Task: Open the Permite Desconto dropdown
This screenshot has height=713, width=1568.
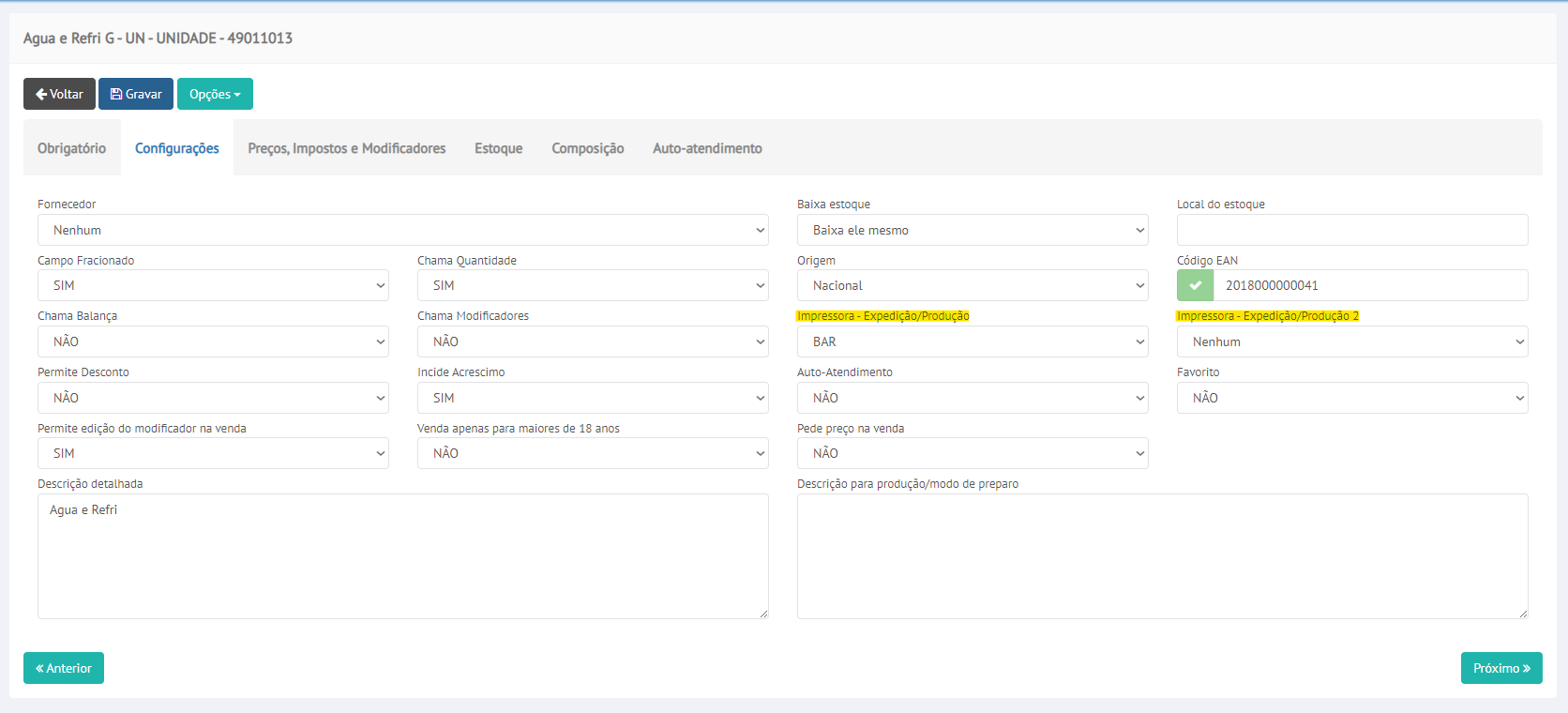Action: [213, 398]
